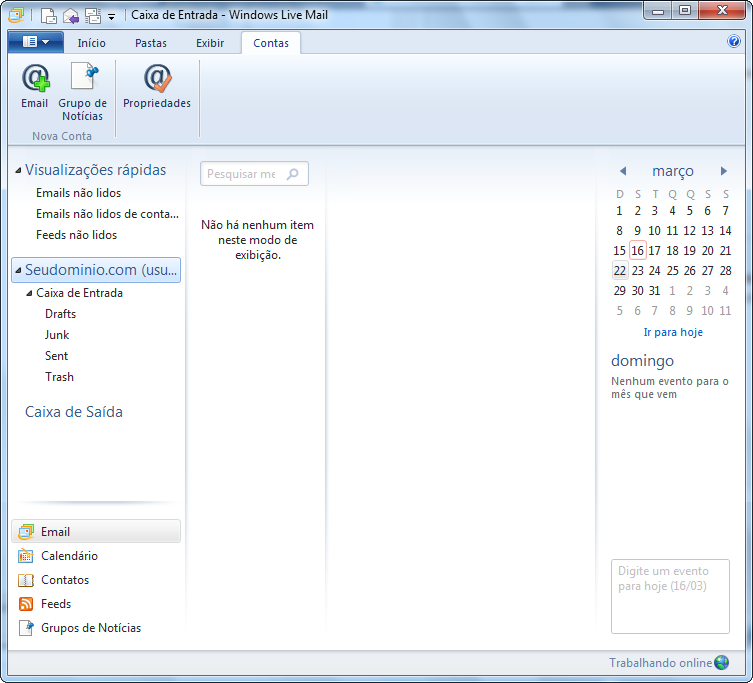Open the Quick Access Toolbar customize arrow
Viewport: 753px width, 683px height.
click(x=111, y=16)
